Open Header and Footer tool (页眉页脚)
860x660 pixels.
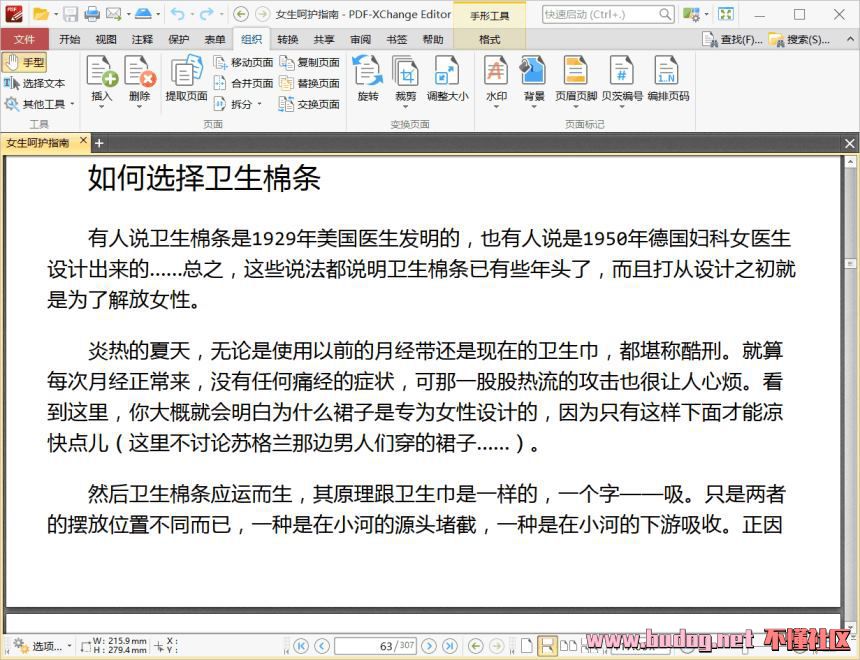[576, 78]
